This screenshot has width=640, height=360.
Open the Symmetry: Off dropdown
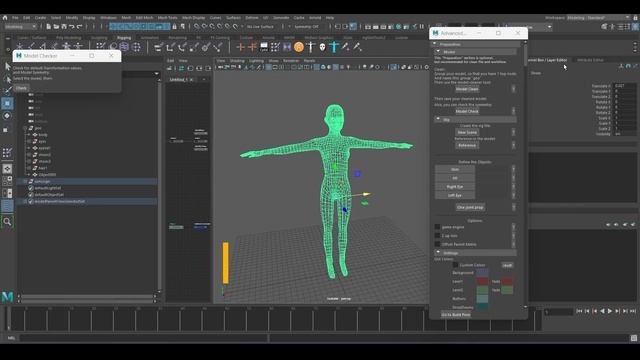(x=307, y=27)
